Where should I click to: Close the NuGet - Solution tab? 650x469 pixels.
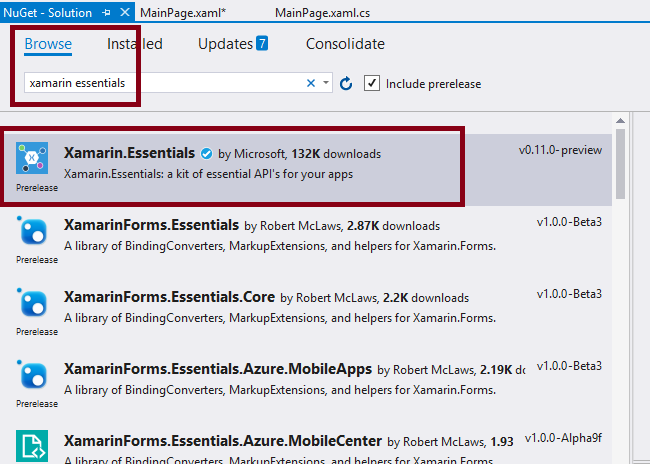coord(124,11)
